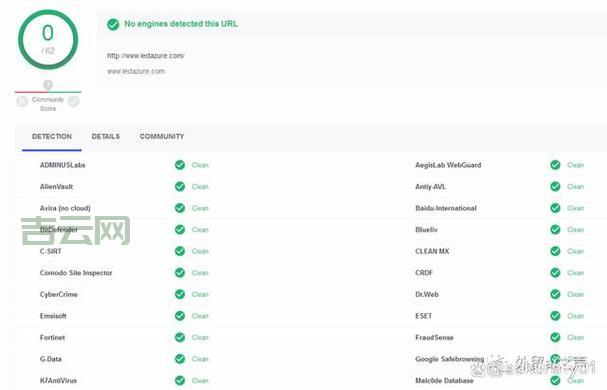Click the check icon next to No engines detected
This screenshot has height=390, width=607.
[x=113, y=24]
